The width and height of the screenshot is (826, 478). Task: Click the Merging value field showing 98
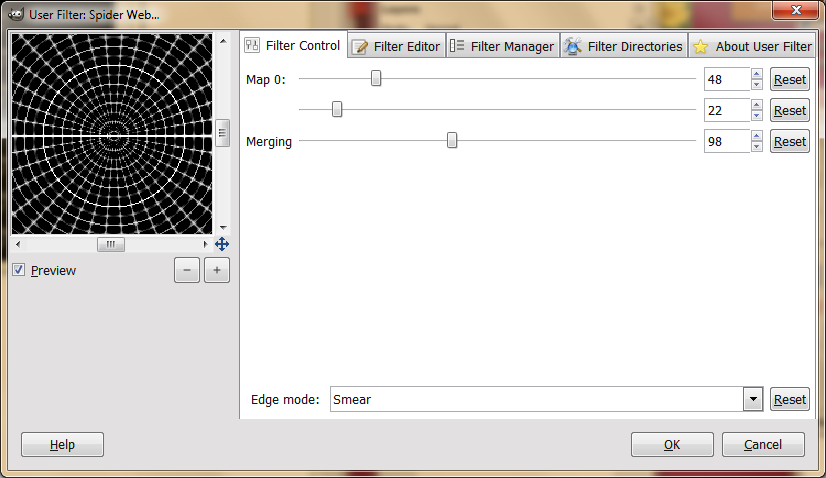727,141
